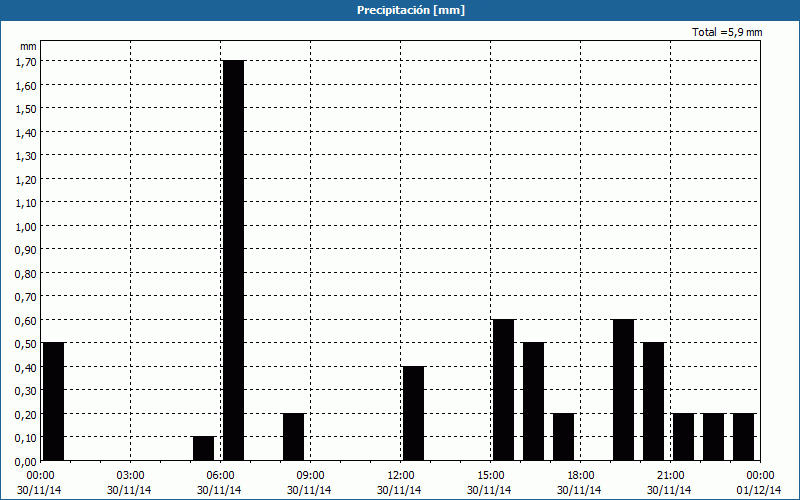
Task: Click the 1,40 y-axis label
Action: pyautogui.click(x=27, y=133)
